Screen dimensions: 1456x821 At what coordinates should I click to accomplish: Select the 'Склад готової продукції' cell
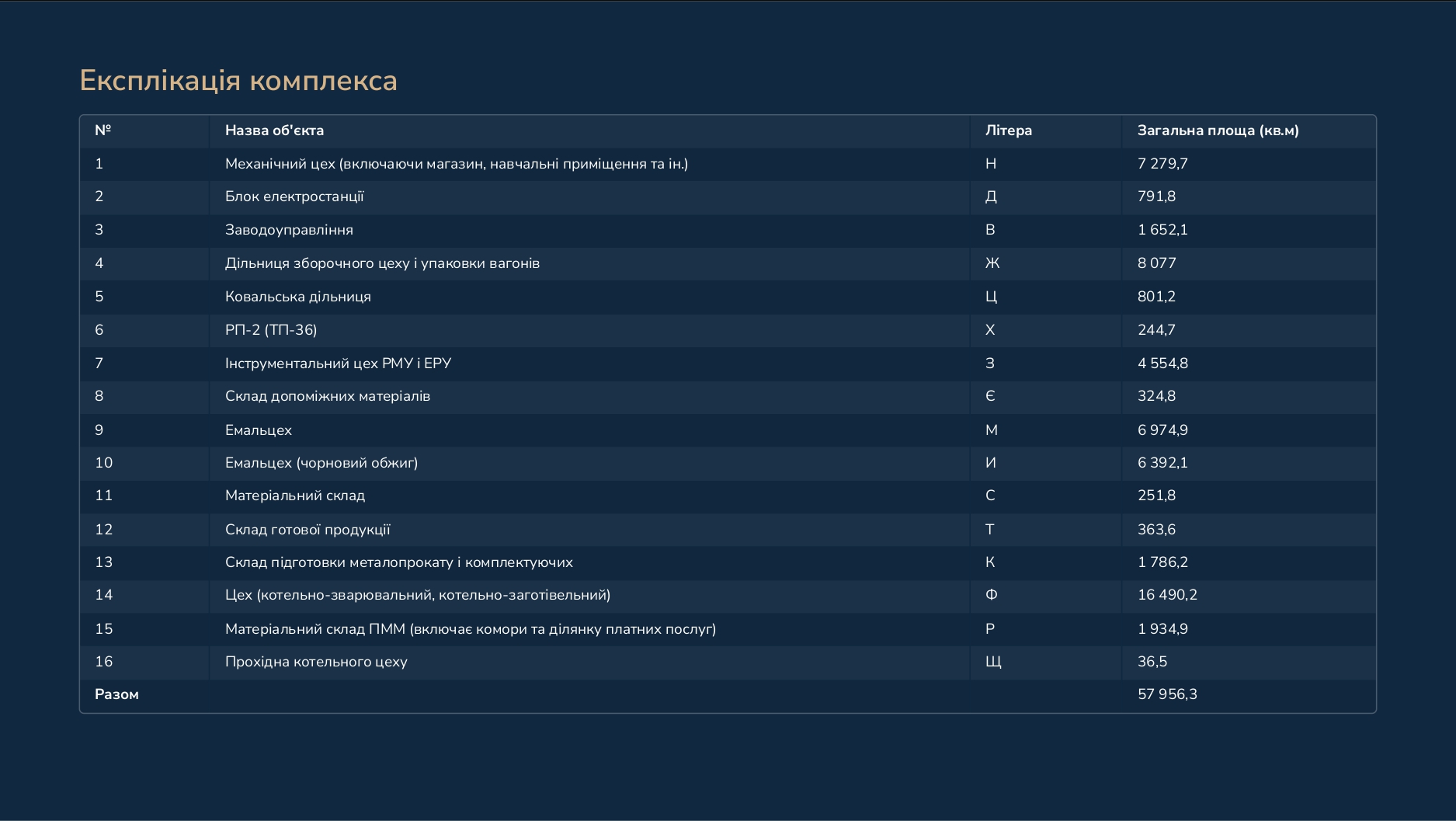[x=308, y=530]
